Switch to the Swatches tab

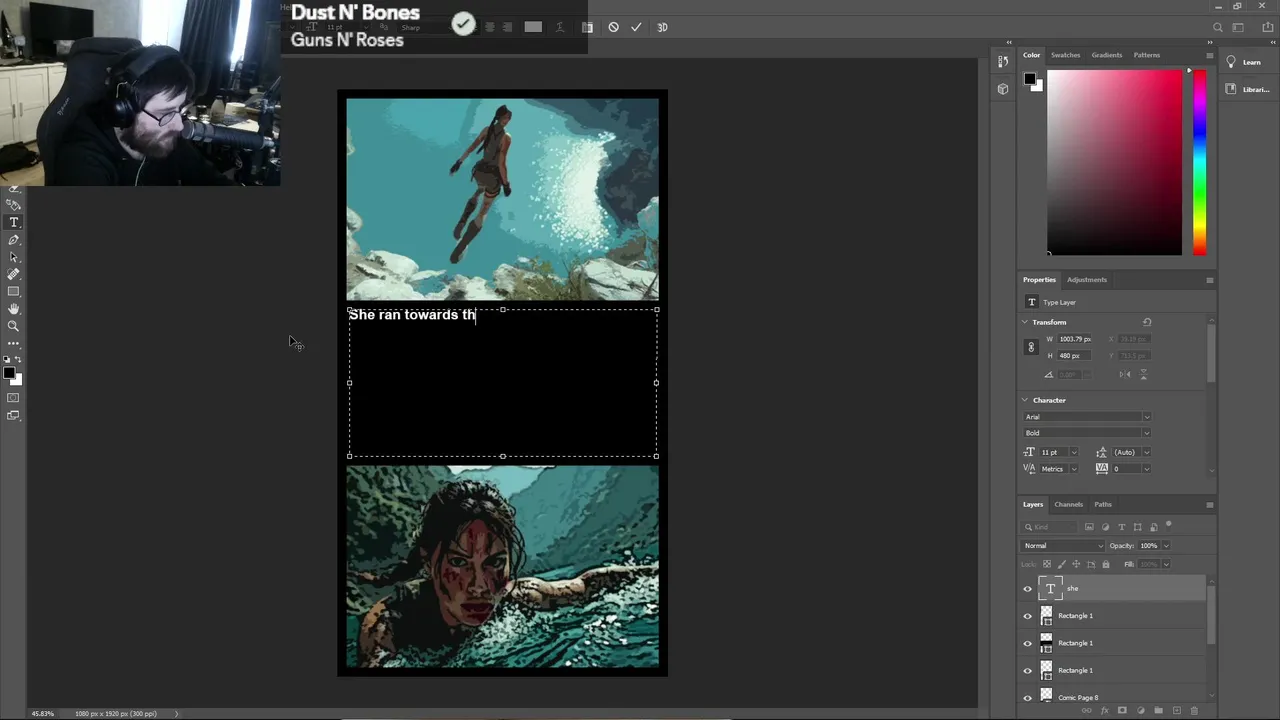coord(1065,55)
